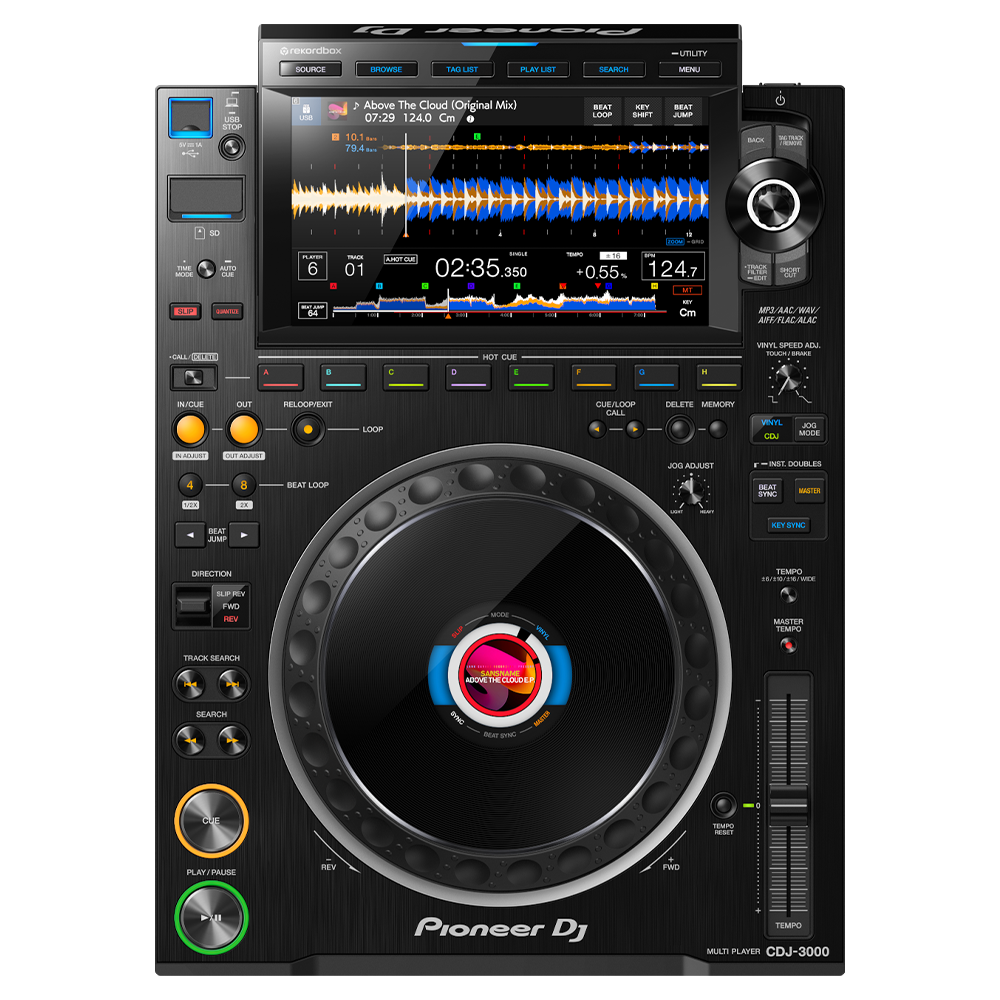Screen dimensions: 1000x1000
Task: Tap BEAT JUMP on touchscreen
Action: [x=682, y=112]
